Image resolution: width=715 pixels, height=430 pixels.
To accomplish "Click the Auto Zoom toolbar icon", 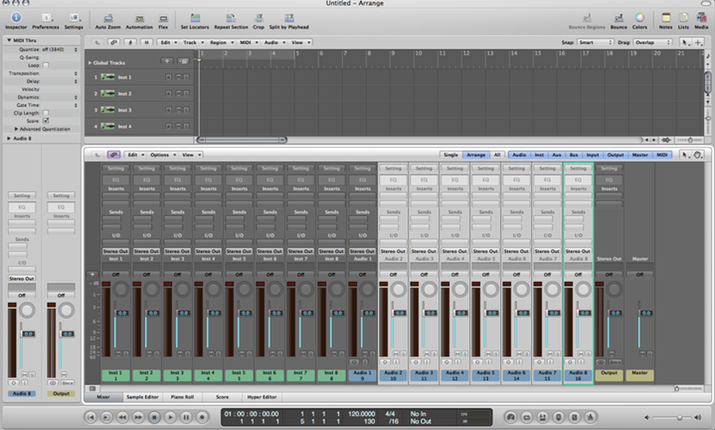I will coord(107,17).
